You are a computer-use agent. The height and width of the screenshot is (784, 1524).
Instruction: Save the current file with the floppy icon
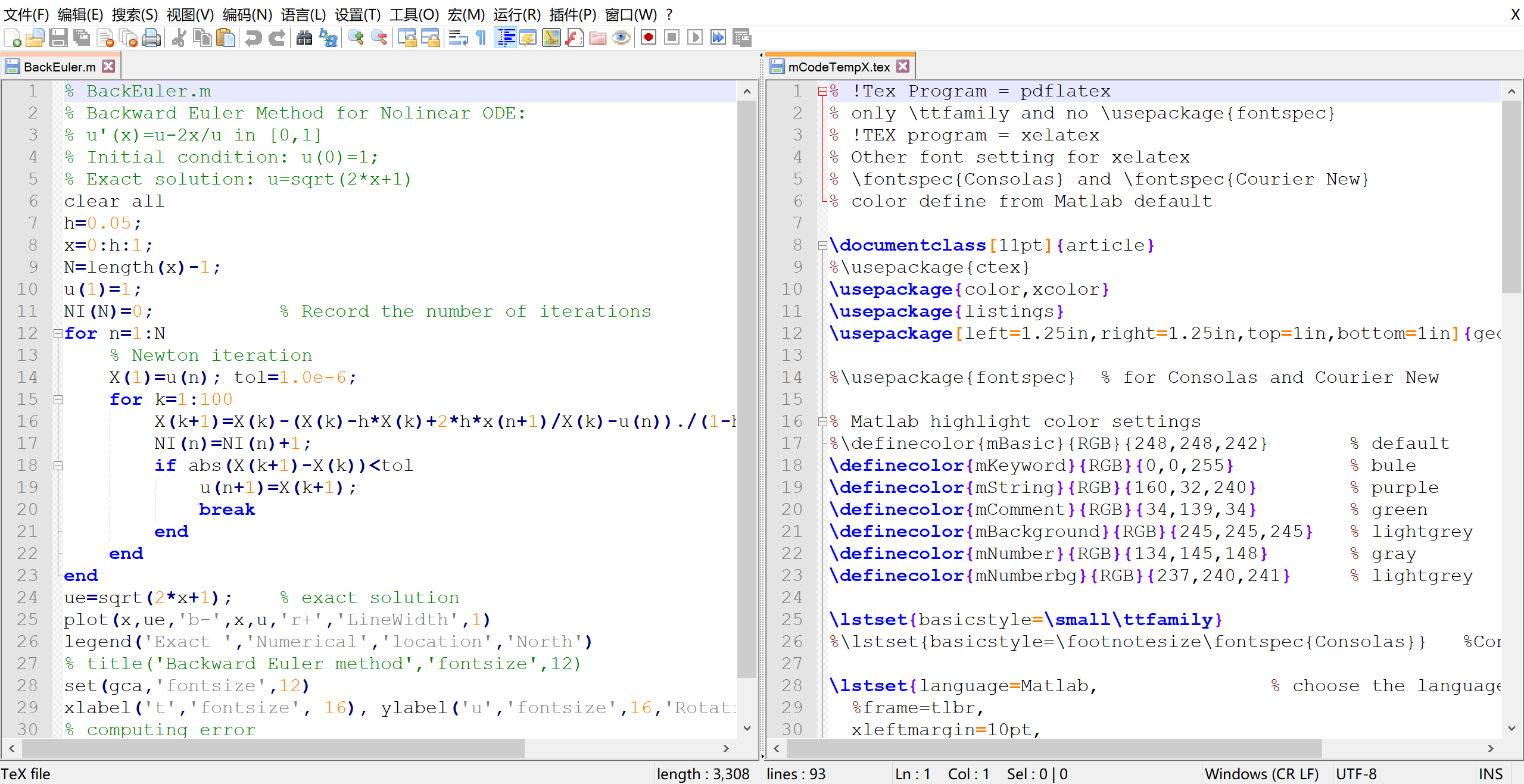[x=58, y=38]
